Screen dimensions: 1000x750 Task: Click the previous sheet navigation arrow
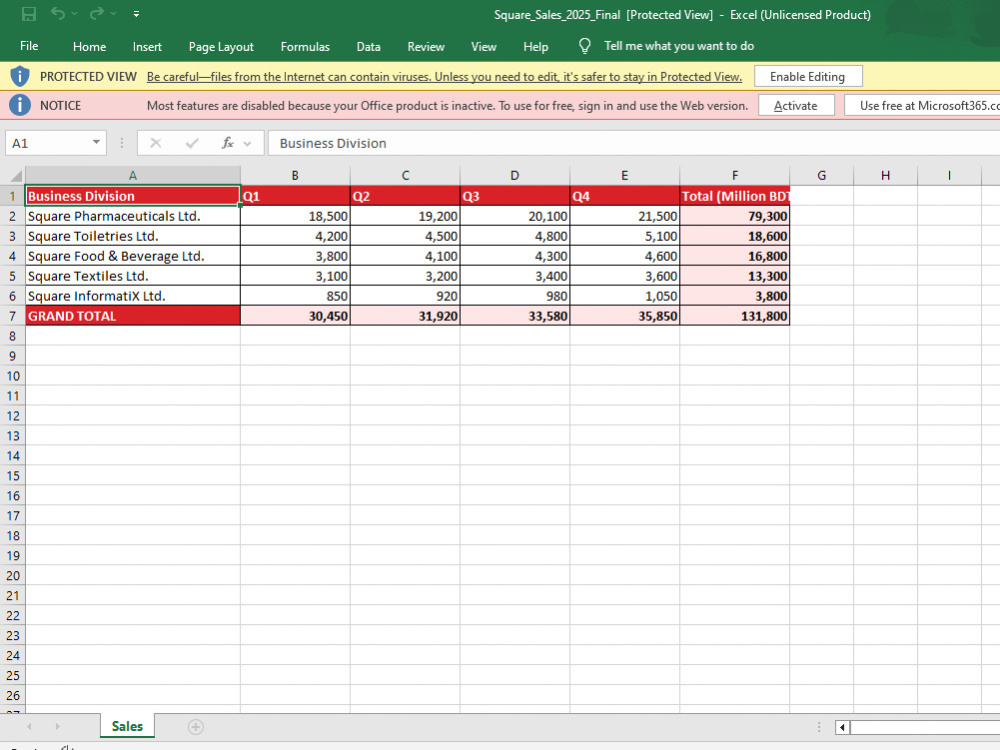pyautogui.click(x=29, y=726)
